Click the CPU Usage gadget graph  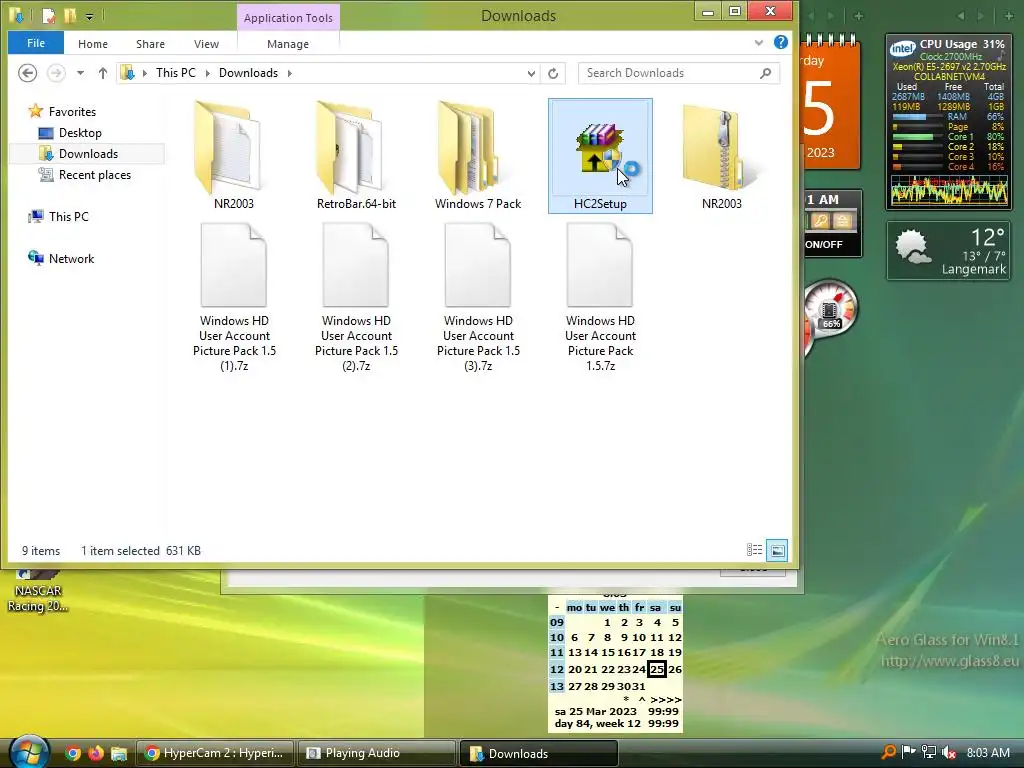coord(949,190)
